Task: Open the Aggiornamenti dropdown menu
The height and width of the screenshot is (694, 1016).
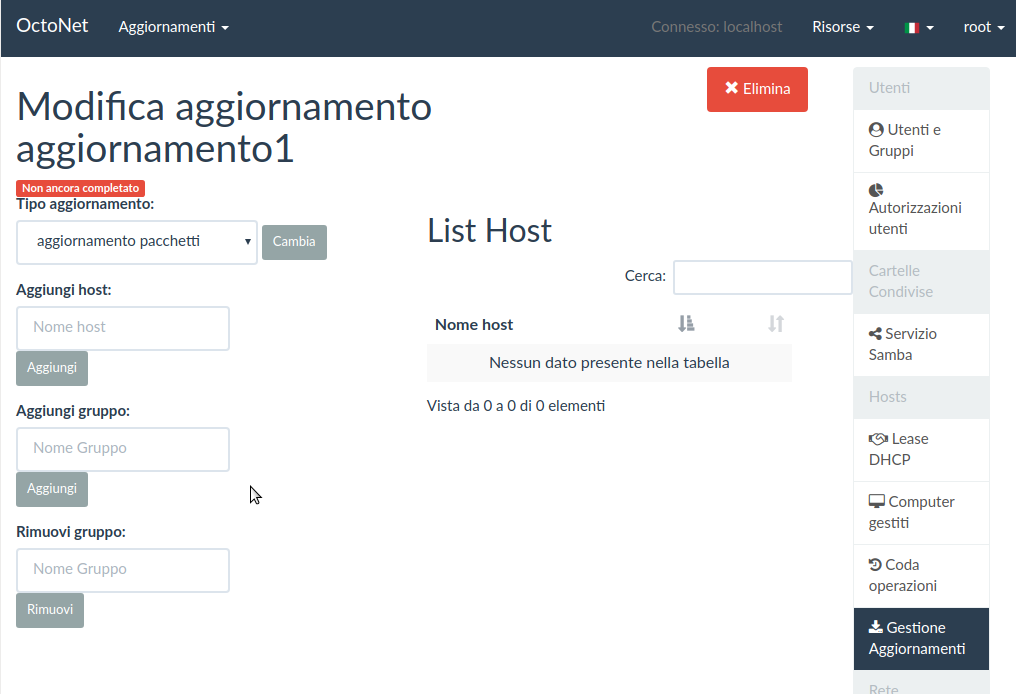Action: click(174, 27)
